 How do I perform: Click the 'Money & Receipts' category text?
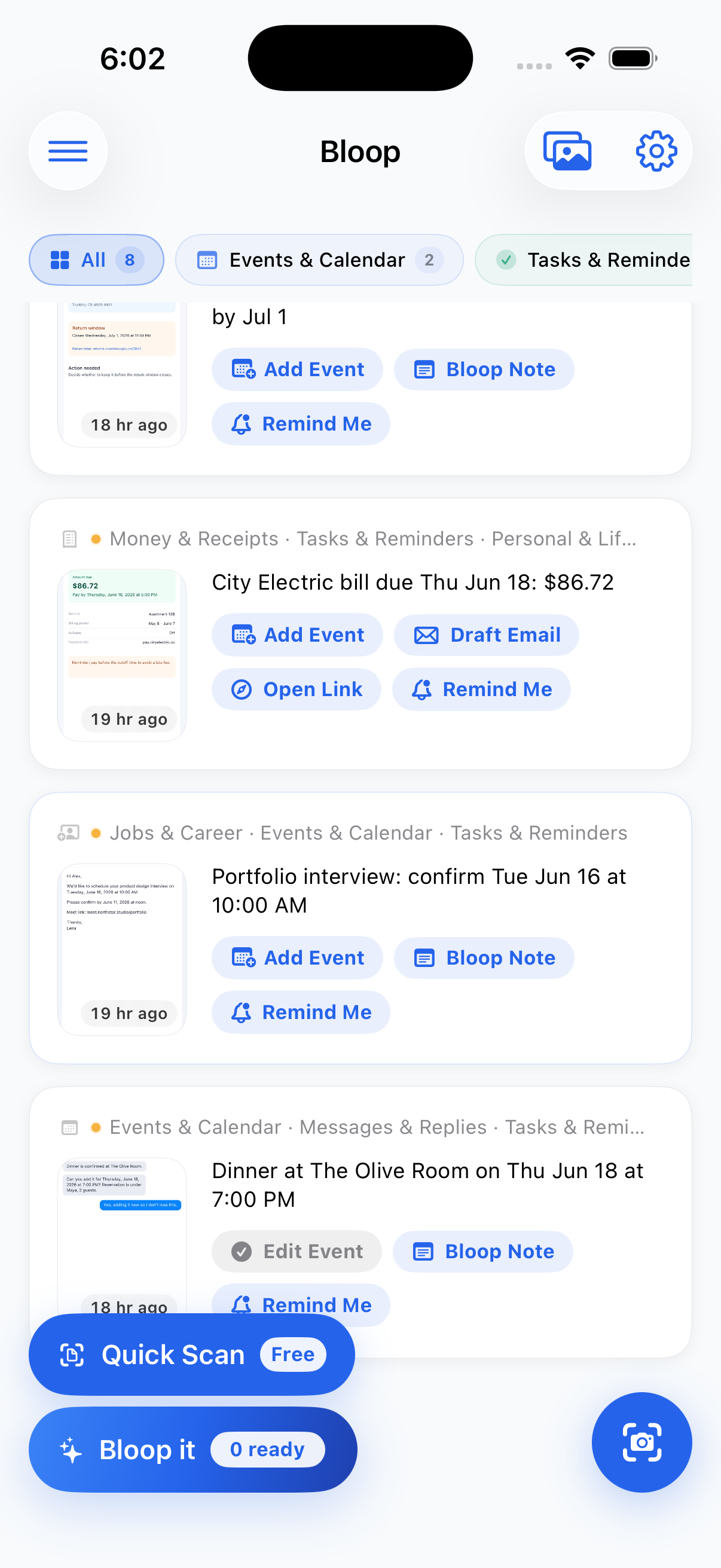(194, 539)
